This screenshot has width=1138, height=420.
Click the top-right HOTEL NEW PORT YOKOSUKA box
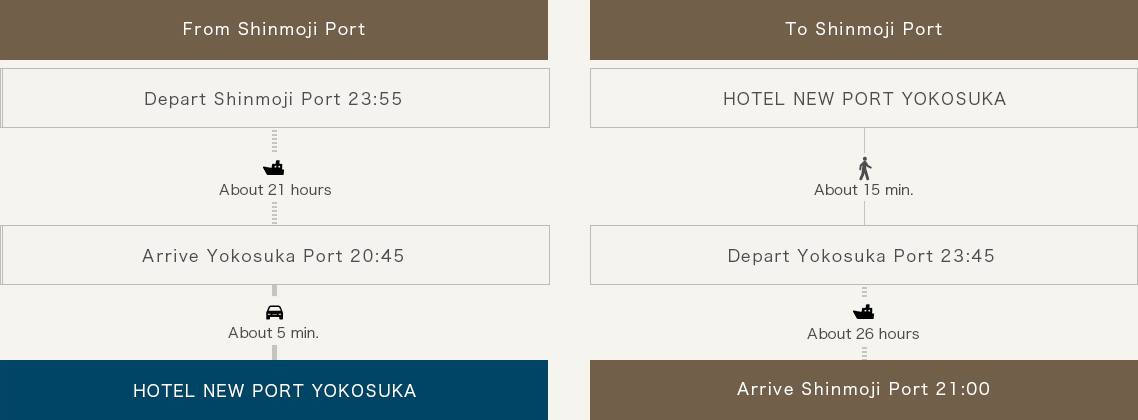pos(864,98)
